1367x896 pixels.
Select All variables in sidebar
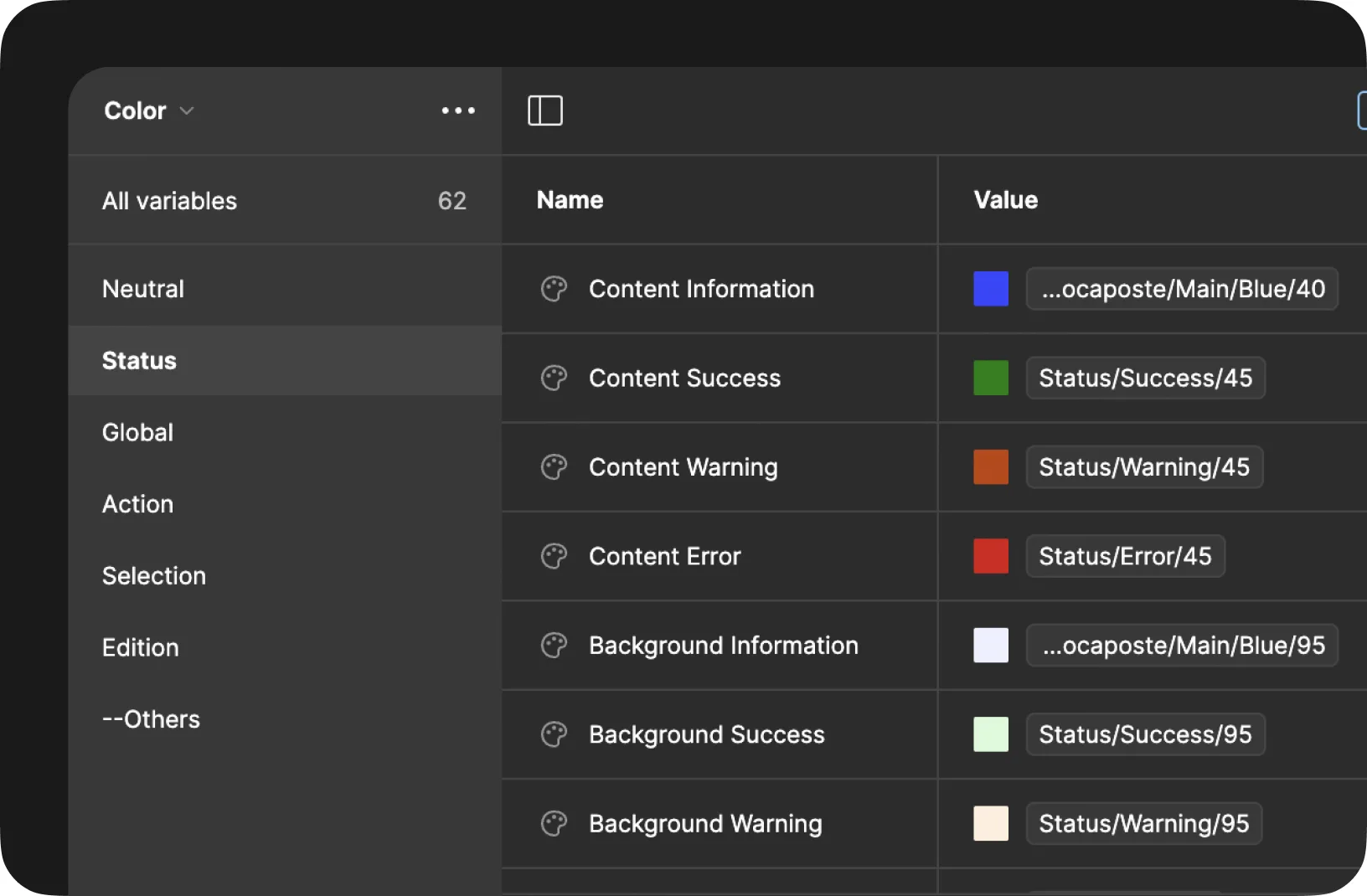[285, 200]
